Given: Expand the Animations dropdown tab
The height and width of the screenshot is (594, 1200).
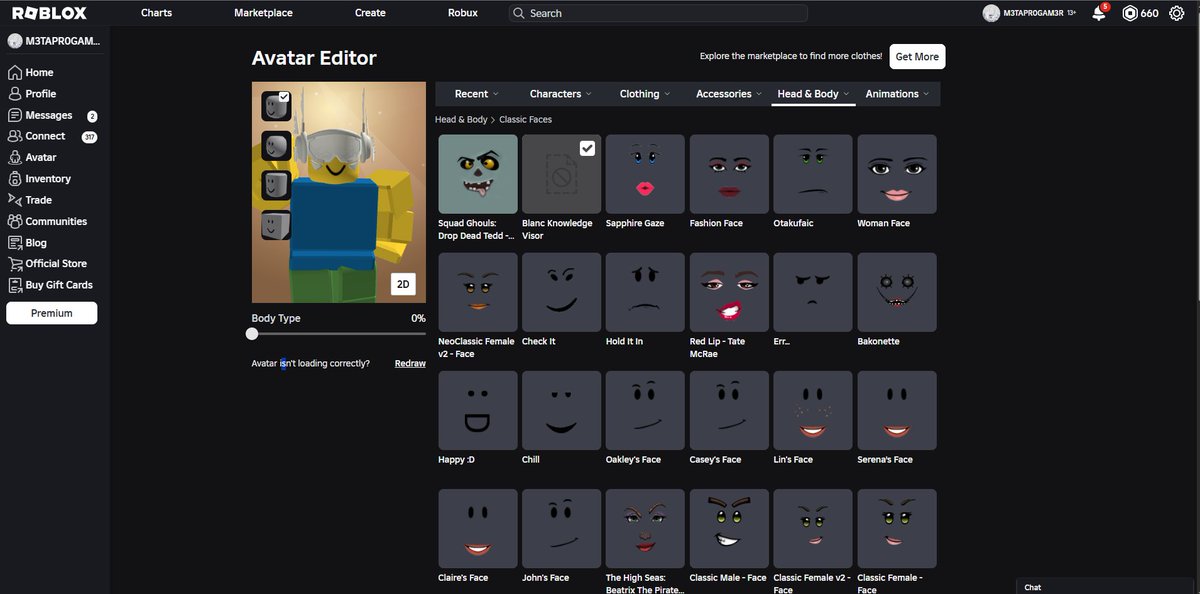Looking at the screenshot, I should click(897, 94).
